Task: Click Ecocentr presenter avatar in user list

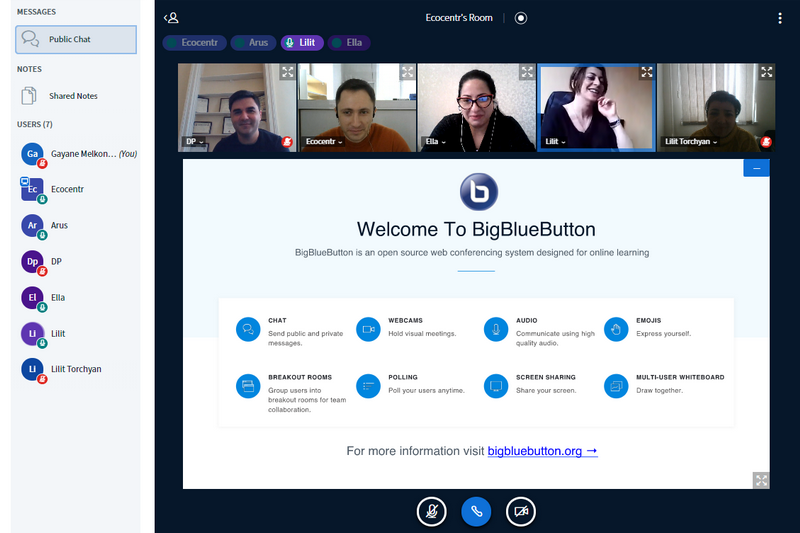Action: (x=32, y=189)
